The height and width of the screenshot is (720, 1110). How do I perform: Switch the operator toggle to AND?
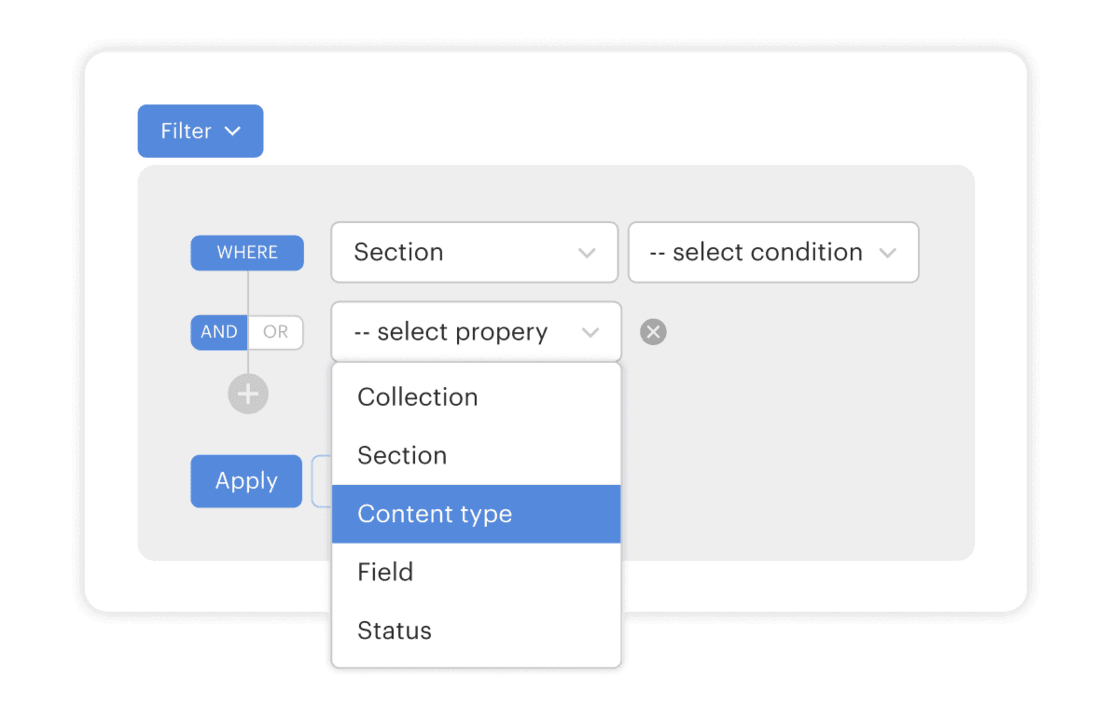click(219, 332)
